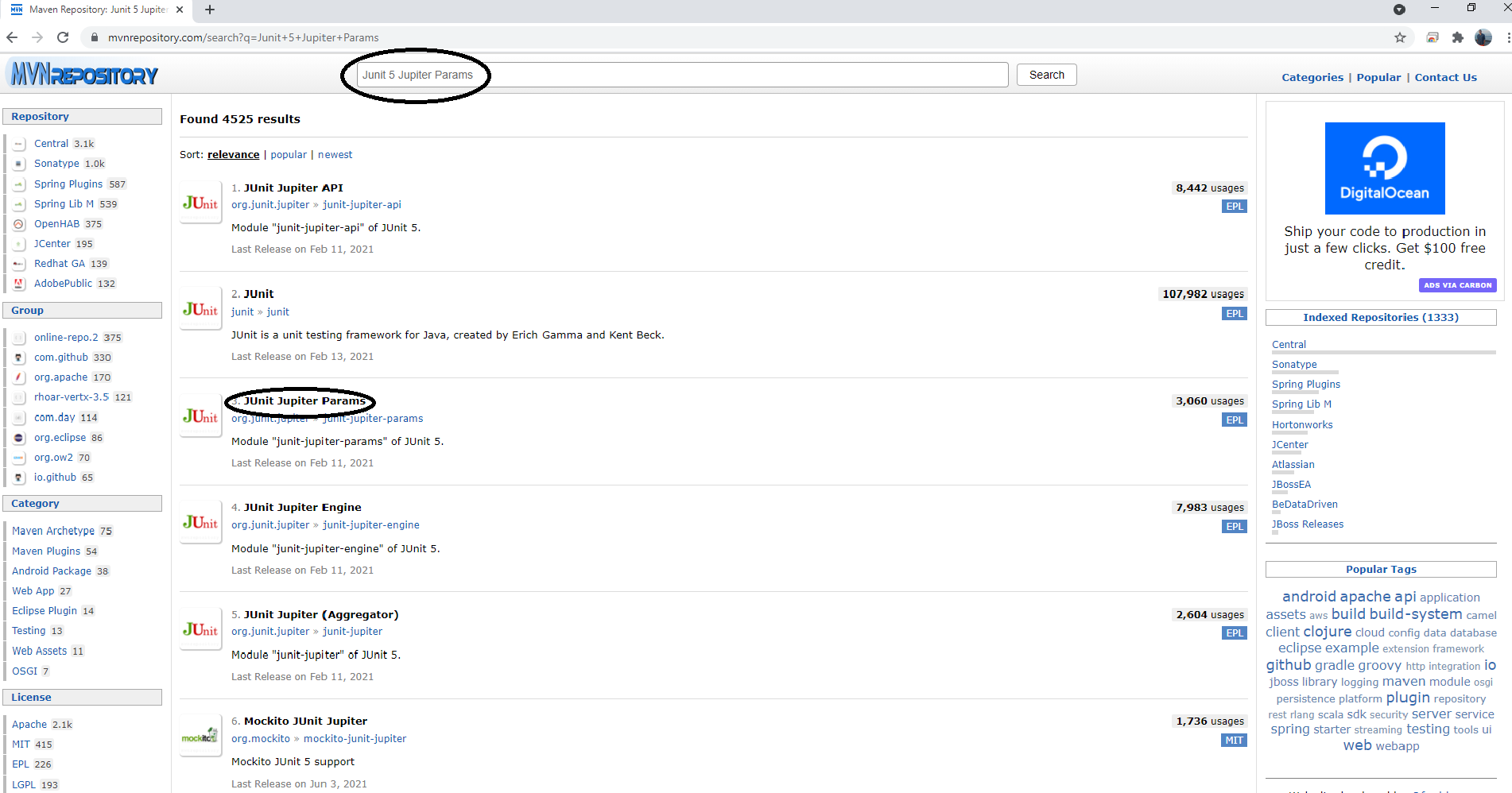Open the DigitalOcean ad image
This screenshot has height=793, width=1512.
[x=1385, y=168]
